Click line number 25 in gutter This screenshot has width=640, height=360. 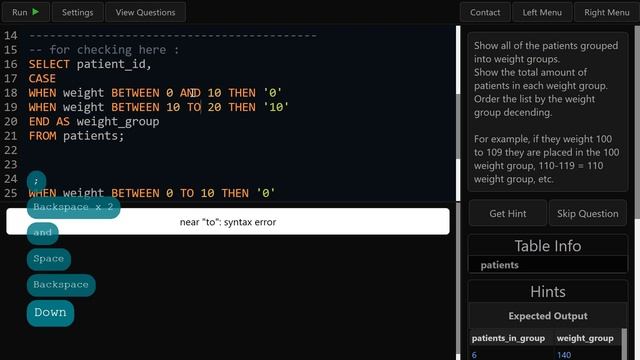[x=11, y=193]
